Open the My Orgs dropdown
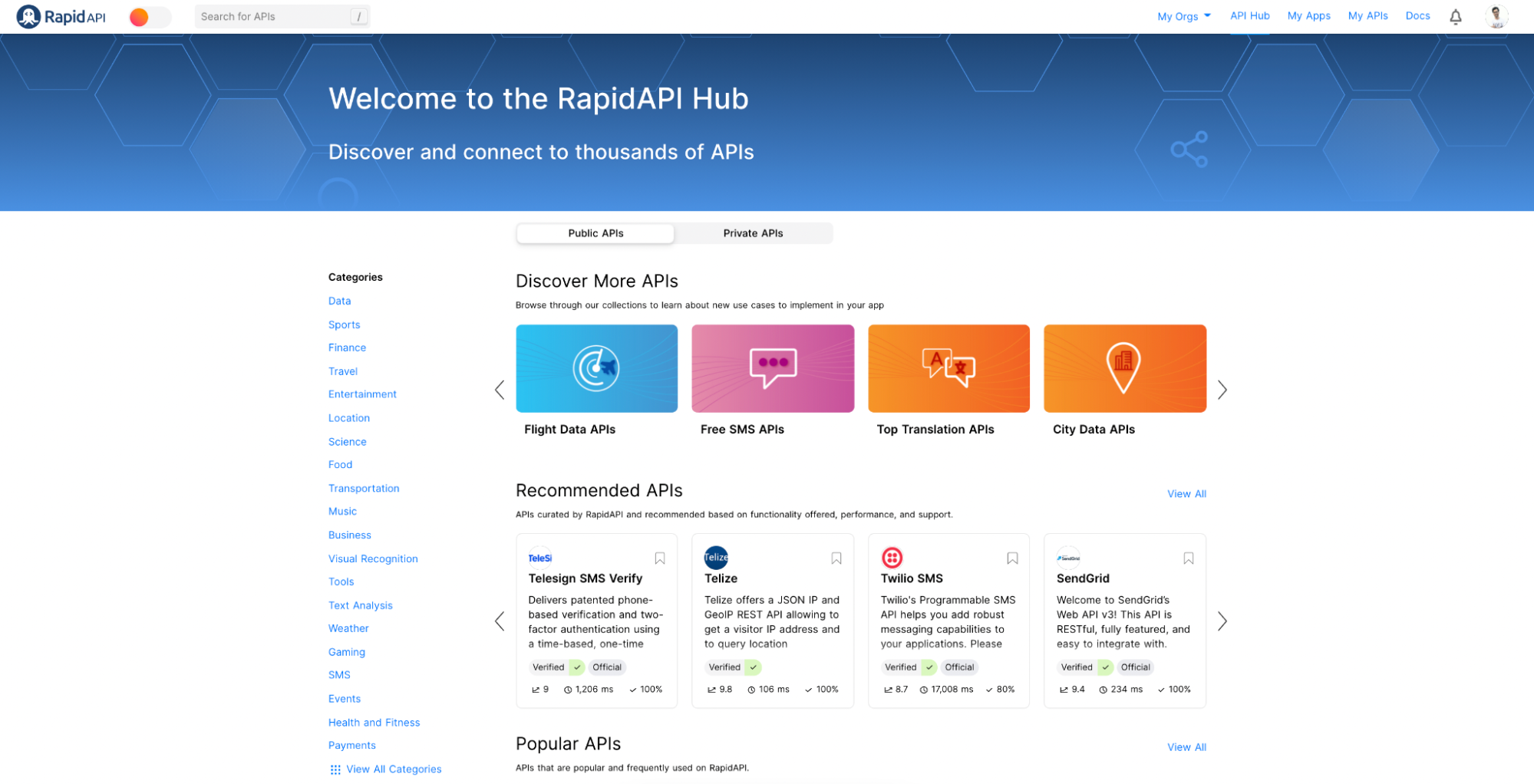 [1183, 16]
